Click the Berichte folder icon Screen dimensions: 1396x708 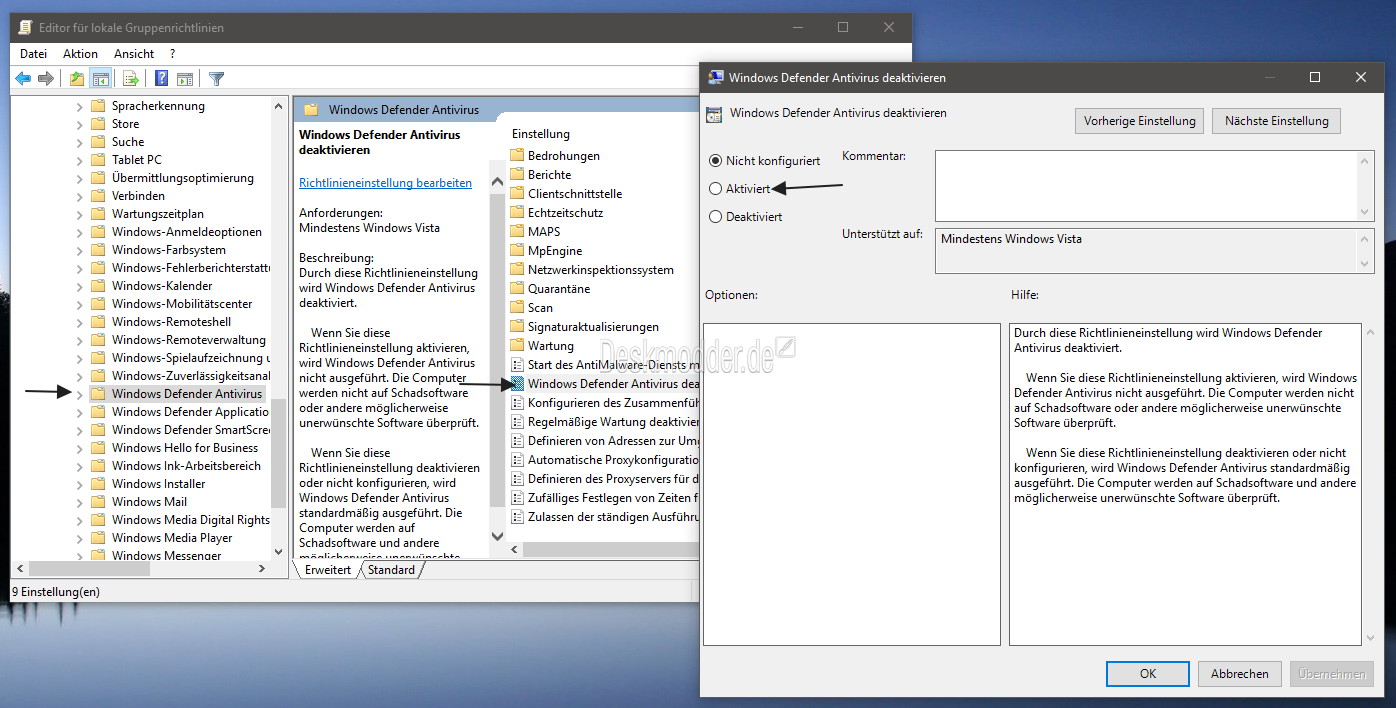[x=517, y=174]
